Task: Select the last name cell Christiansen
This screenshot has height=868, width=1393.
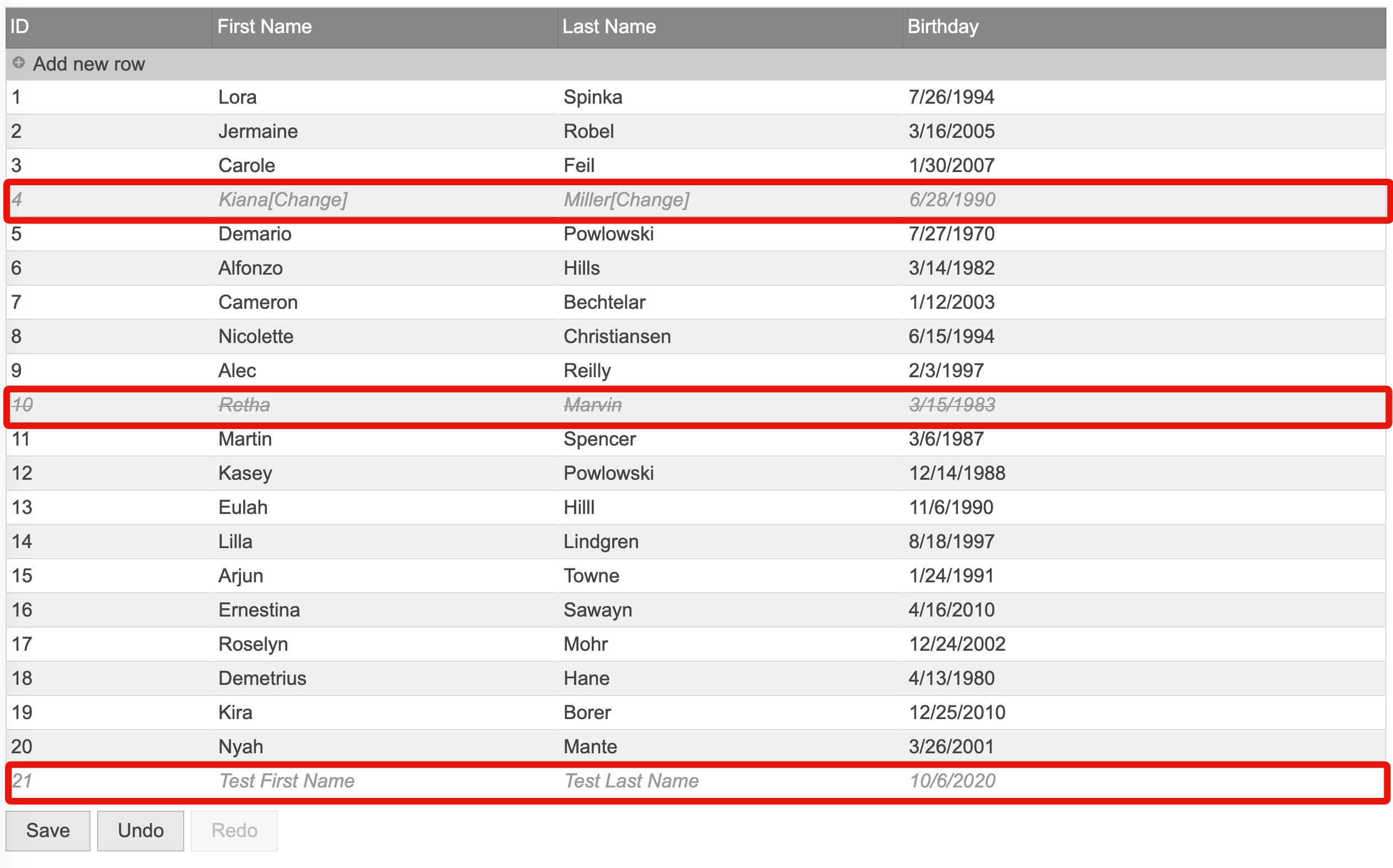Action: pos(617,336)
